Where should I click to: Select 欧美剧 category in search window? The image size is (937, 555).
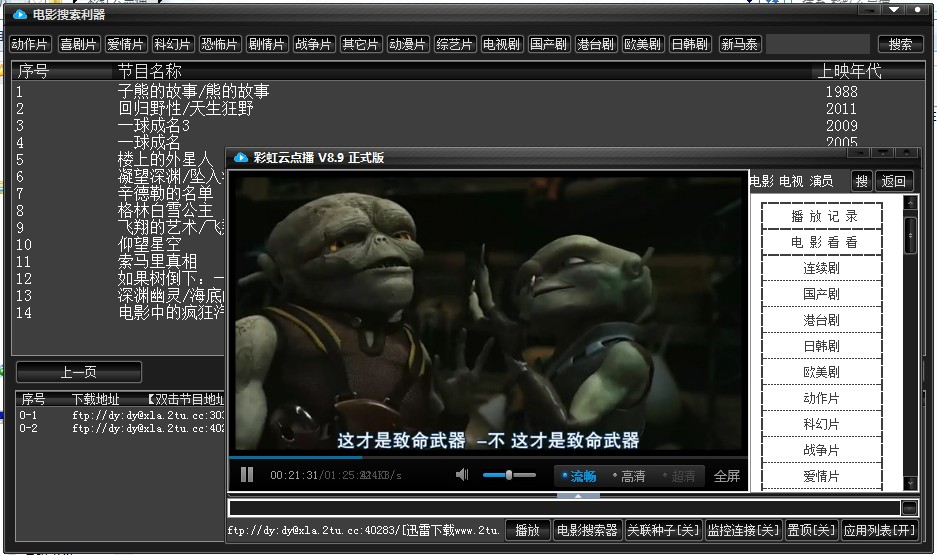644,44
